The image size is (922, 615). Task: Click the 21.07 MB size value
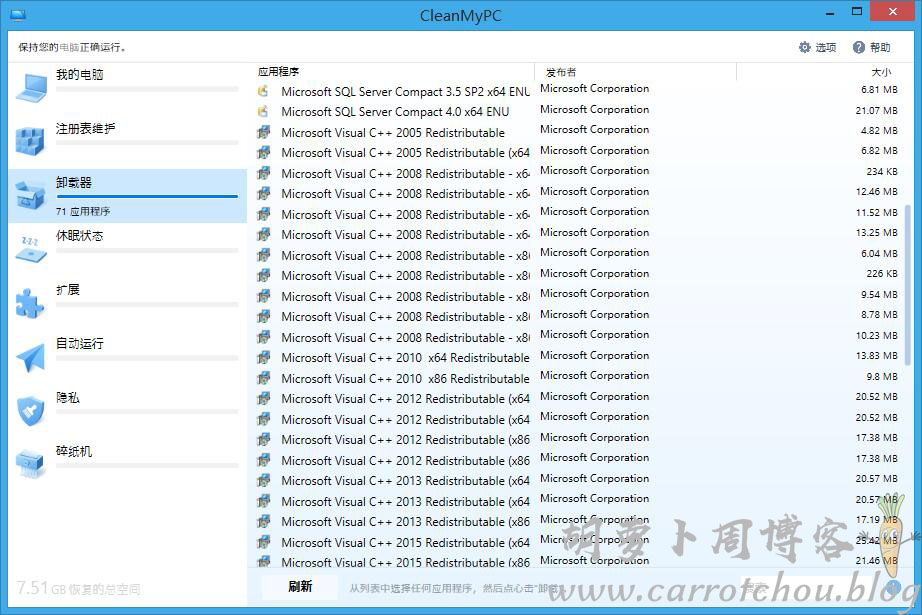pos(876,111)
